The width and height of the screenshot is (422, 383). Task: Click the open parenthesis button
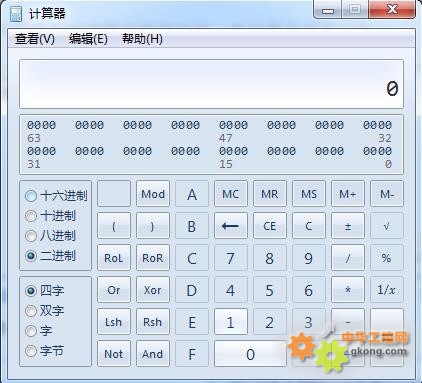(114, 226)
